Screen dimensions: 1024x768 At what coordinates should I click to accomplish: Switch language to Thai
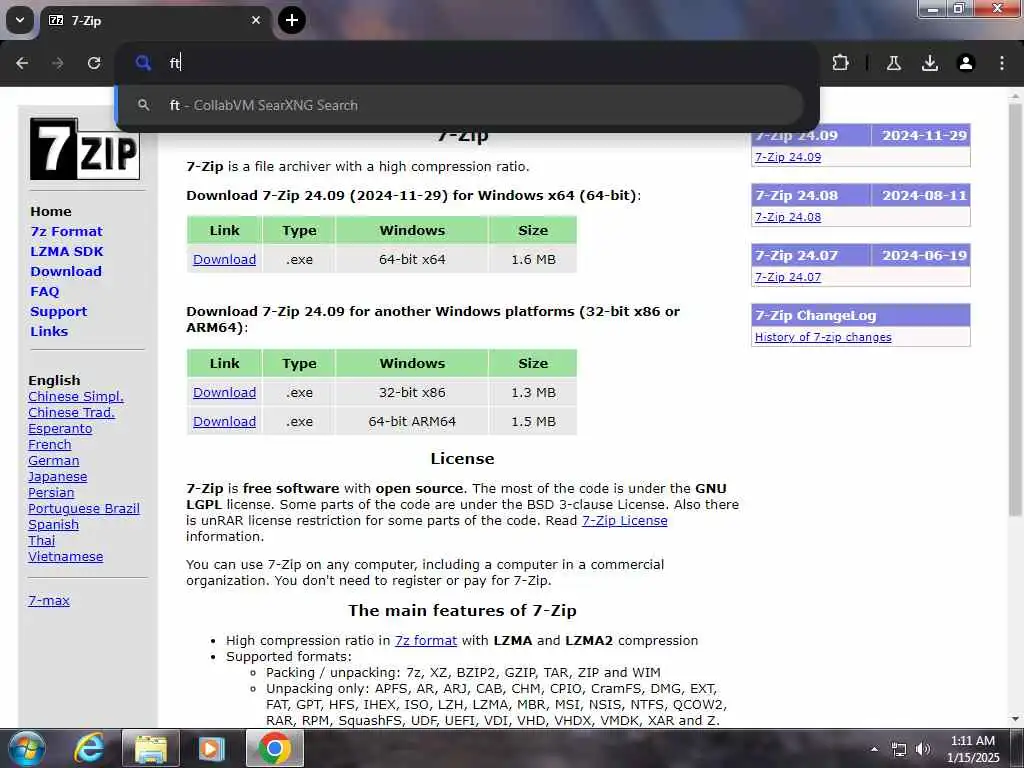pyautogui.click(x=42, y=541)
